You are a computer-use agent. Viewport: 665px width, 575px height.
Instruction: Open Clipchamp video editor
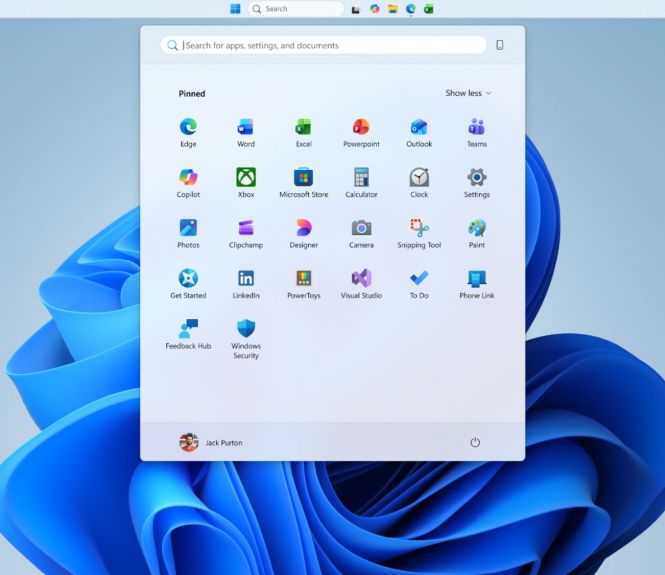(246, 234)
